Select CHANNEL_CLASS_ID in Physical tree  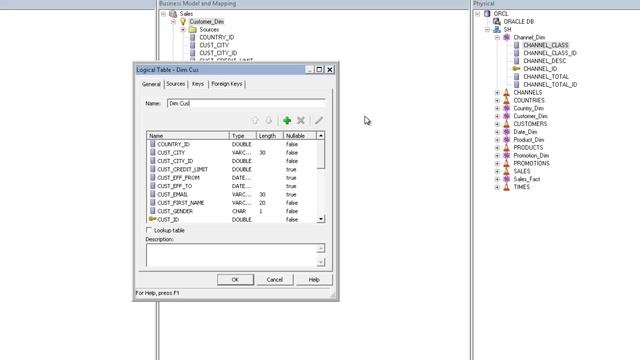pyautogui.click(x=550, y=53)
